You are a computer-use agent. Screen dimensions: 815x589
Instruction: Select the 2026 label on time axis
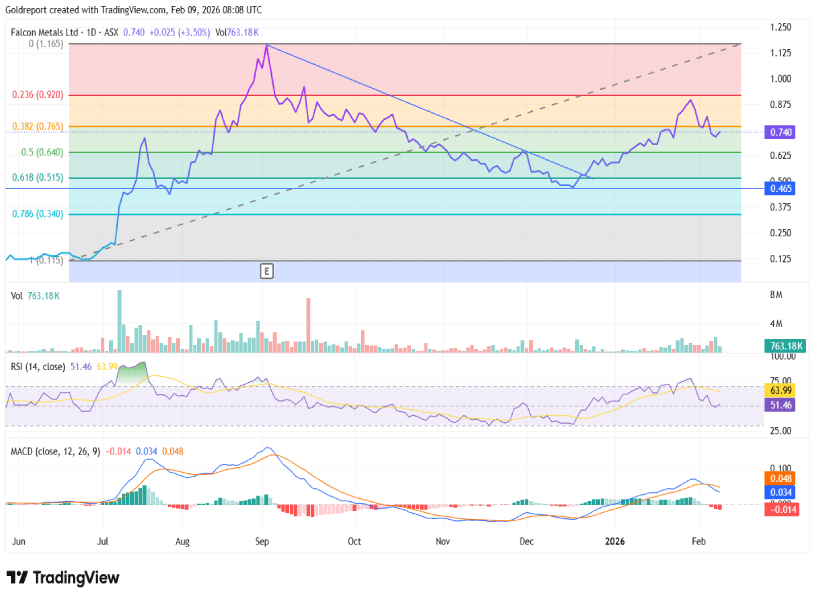click(x=616, y=540)
